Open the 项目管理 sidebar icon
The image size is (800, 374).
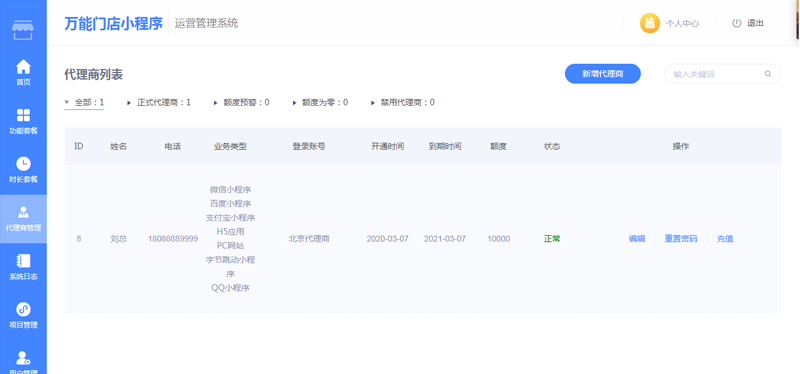23,309
